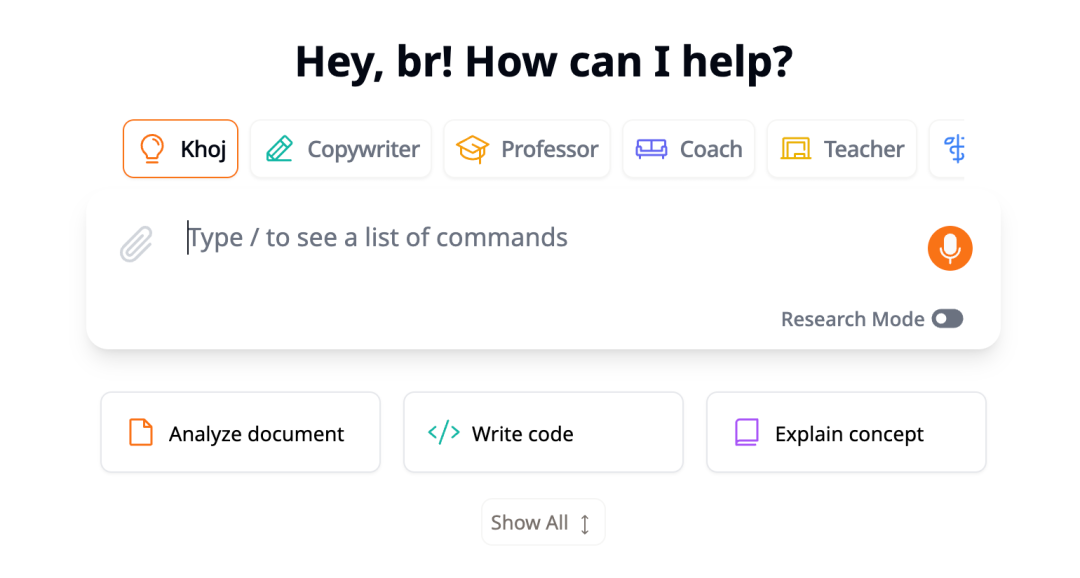This screenshot has width=1080, height=578.
Task: Choose the Professor agent
Action: pyautogui.click(x=527, y=149)
